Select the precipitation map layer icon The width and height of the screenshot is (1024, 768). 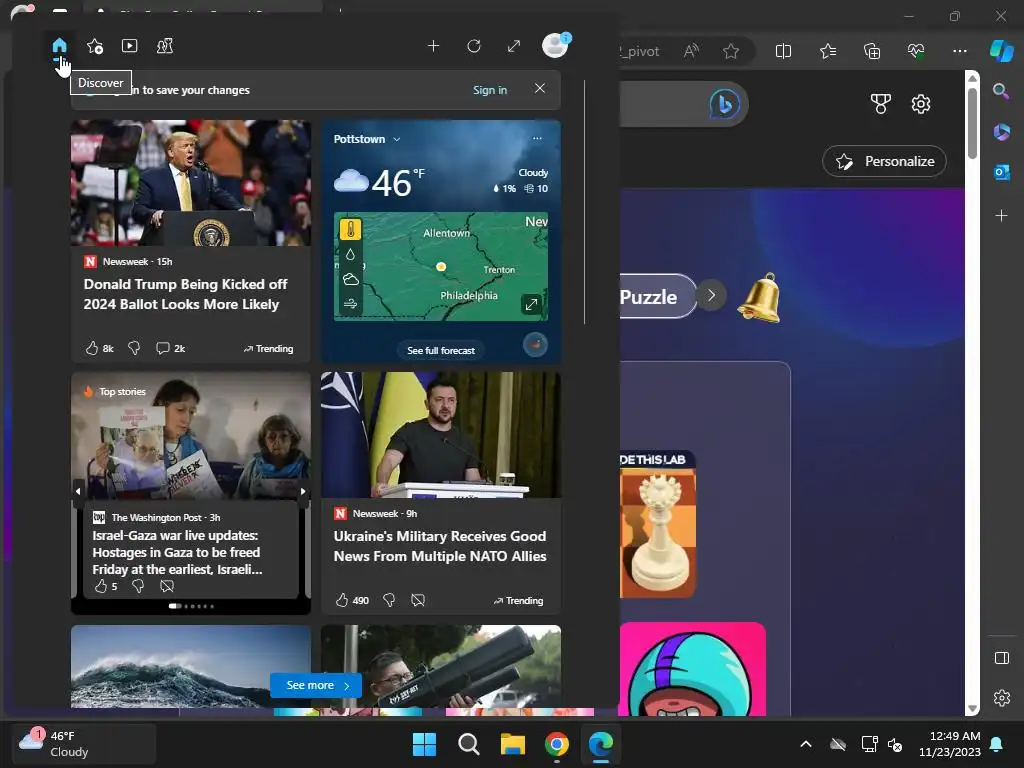tap(351, 255)
